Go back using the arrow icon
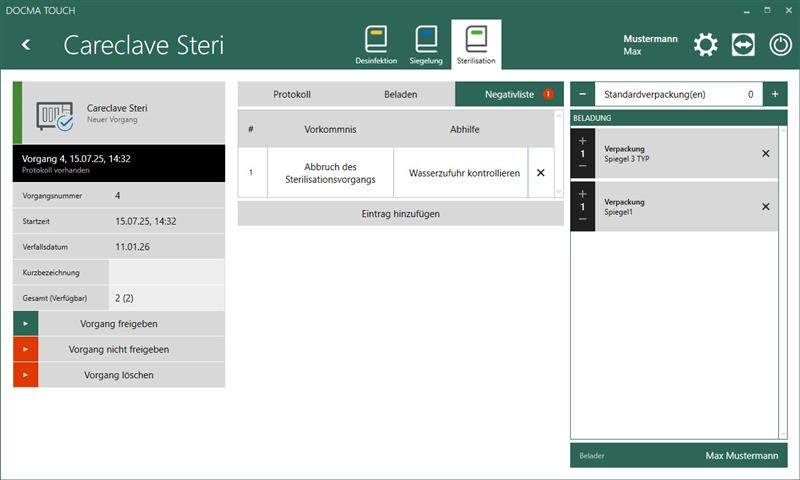 pos(26,45)
